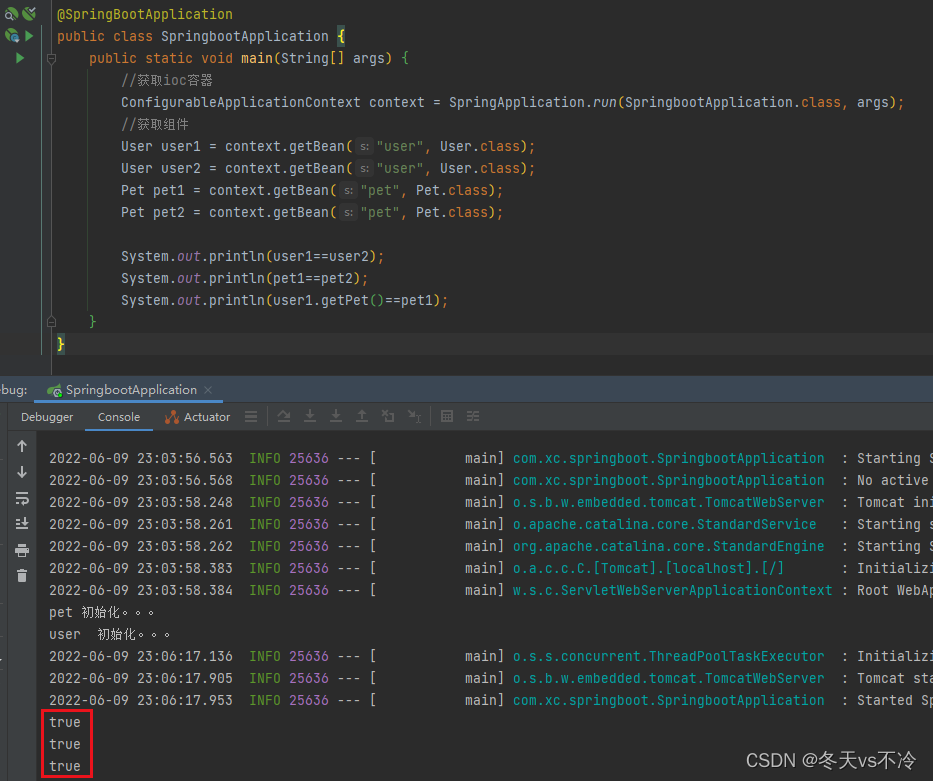Click 'w.s.c.ServletWebServerApplicationContext' logger name
Image resolution: width=933 pixels, height=781 pixels.
point(672,591)
